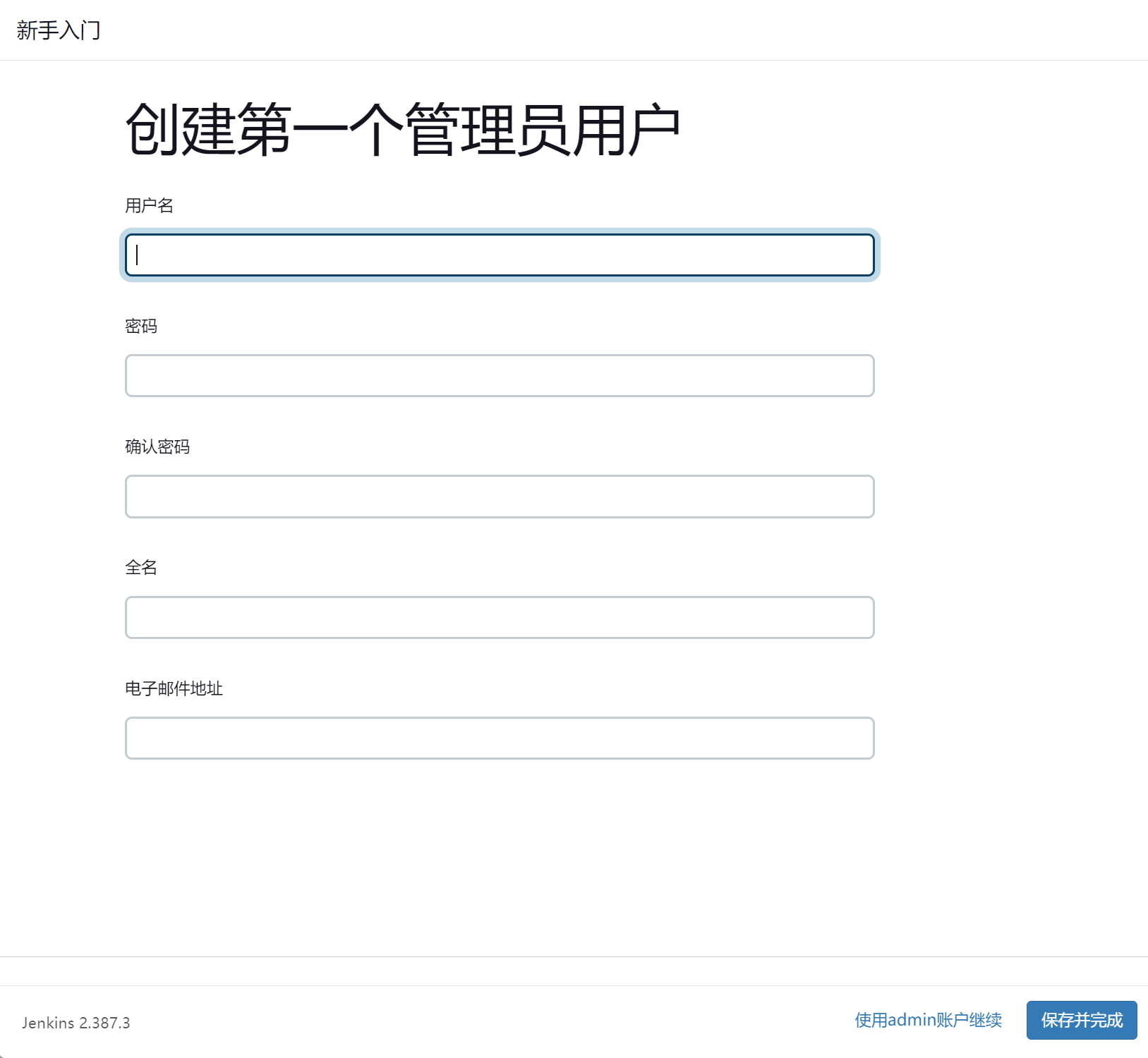Select the 确认密码 input field

coord(500,497)
